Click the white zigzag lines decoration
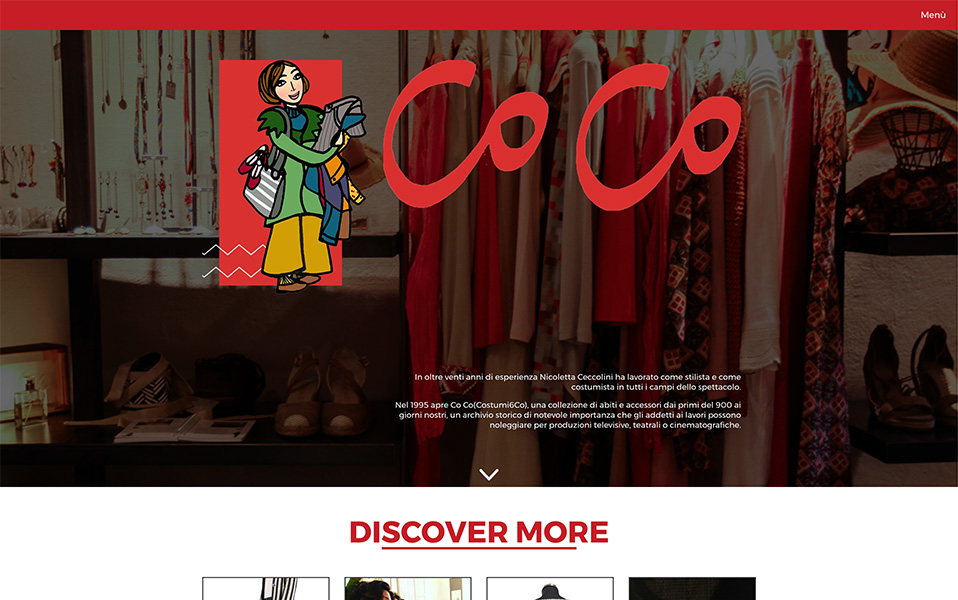Screen dimensions: 958x600 (233, 260)
